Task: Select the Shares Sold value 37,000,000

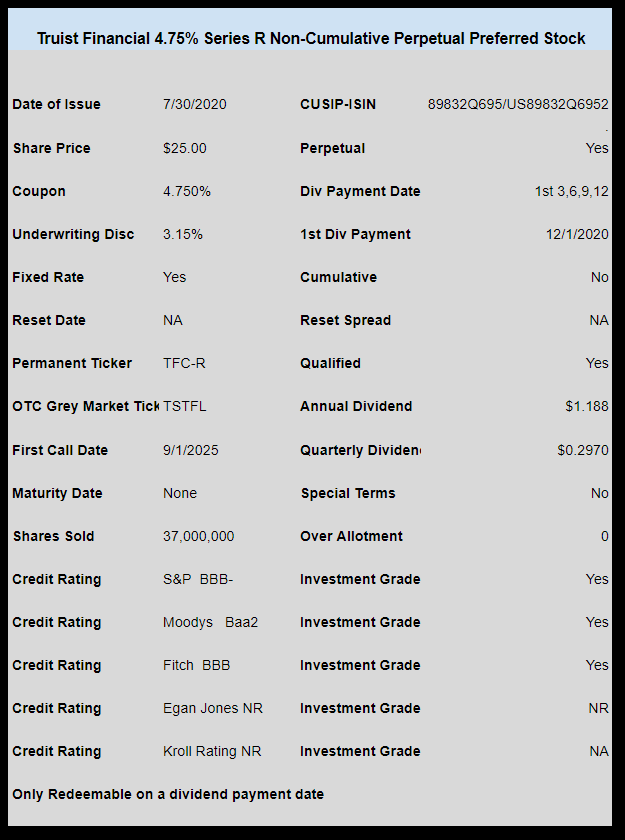Action: click(x=199, y=536)
